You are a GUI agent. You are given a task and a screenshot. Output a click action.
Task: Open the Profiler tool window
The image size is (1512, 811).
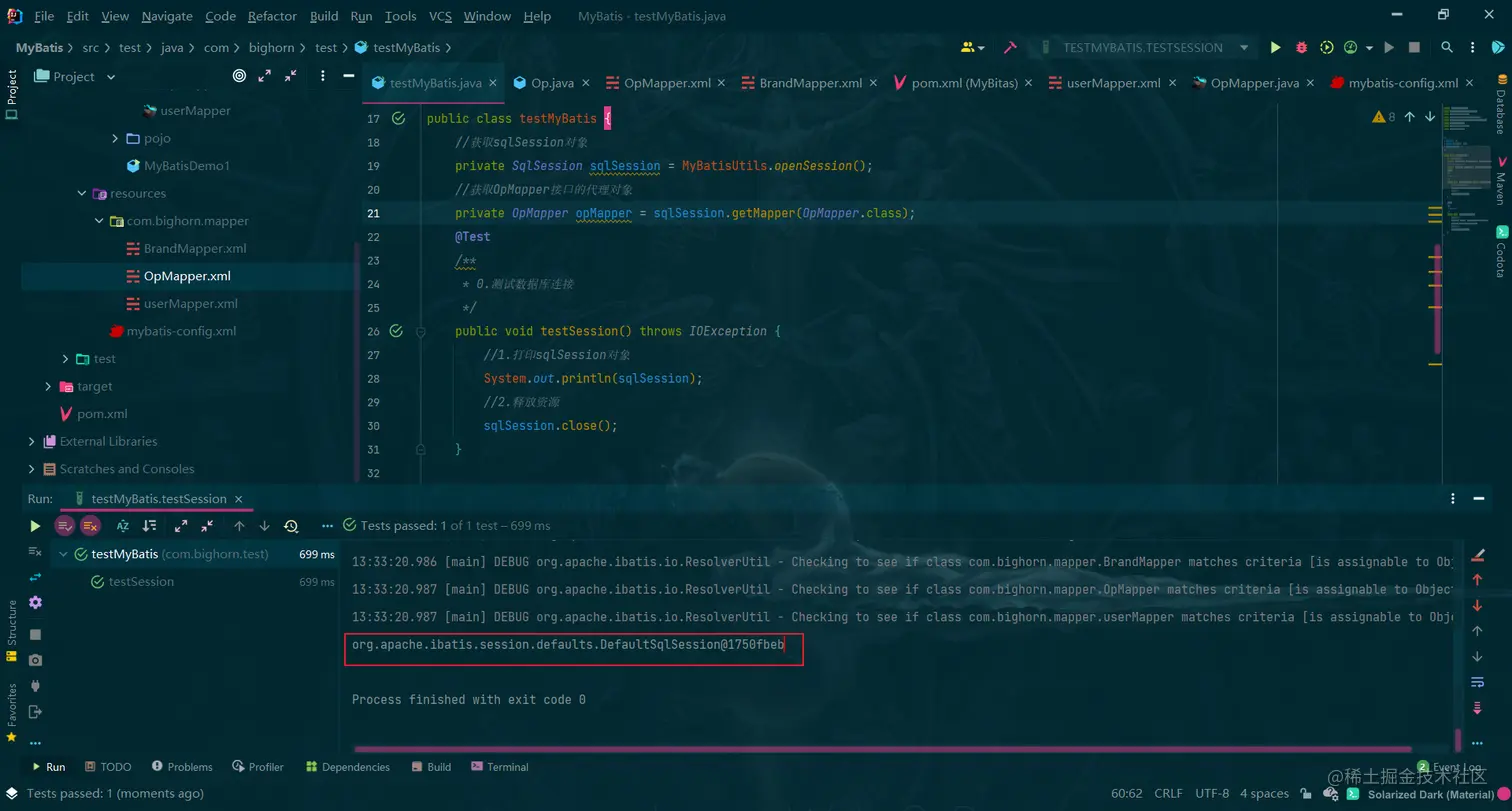[258, 767]
